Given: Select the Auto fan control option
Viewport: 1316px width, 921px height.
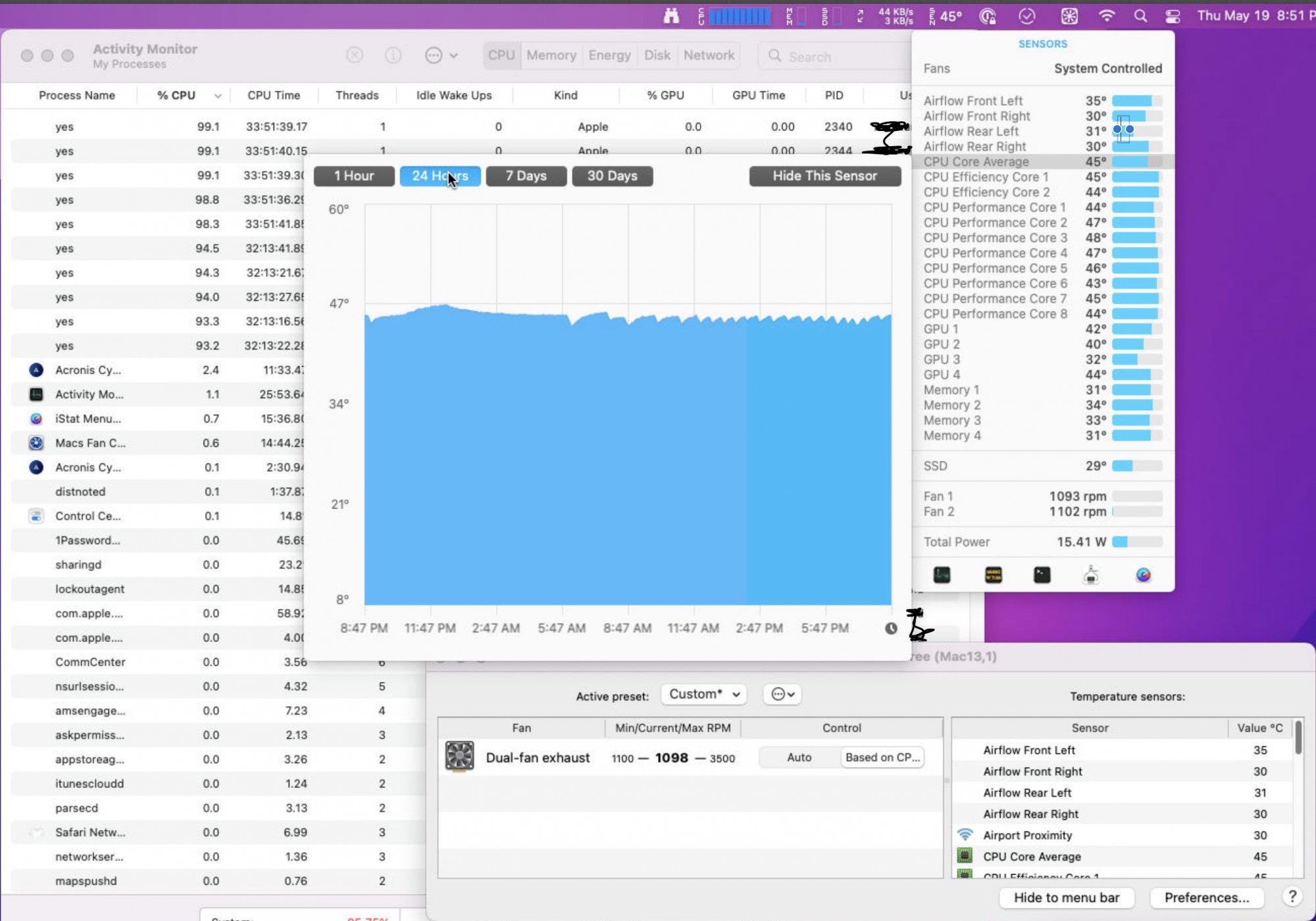Looking at the screenshot, I should coord(799,757).
